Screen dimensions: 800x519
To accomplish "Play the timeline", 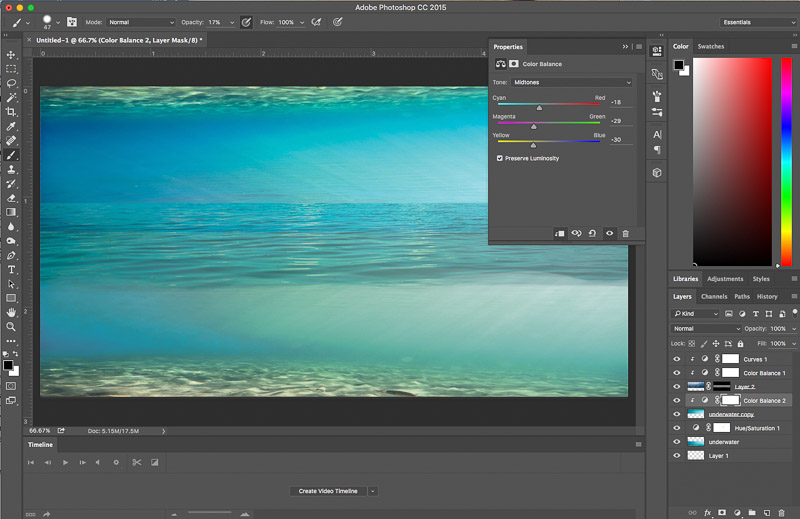I will (65, 462).
